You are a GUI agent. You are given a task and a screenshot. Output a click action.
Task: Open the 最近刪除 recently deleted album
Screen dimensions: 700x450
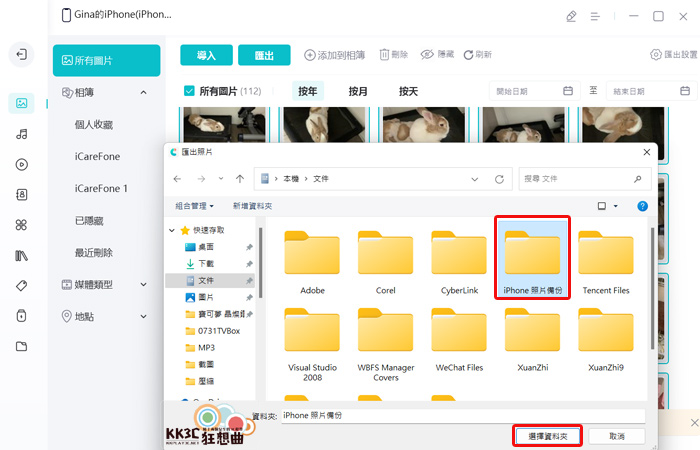[x=94, y=253]
